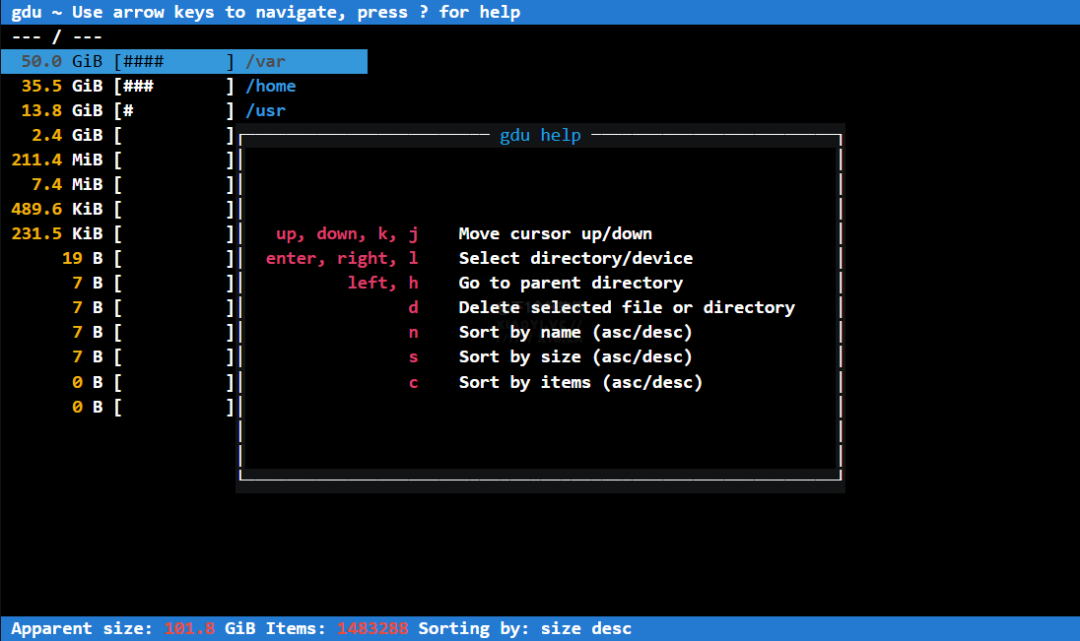Click 'Delete selected file or directory' line

click(x=626, y=308)
